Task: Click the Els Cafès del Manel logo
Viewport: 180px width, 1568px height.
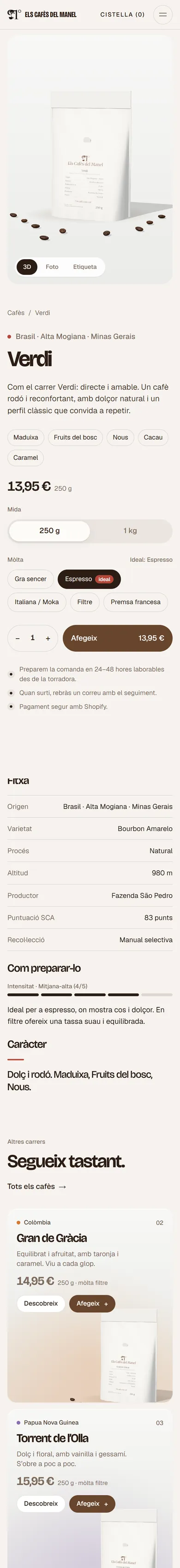Action: 42,15
